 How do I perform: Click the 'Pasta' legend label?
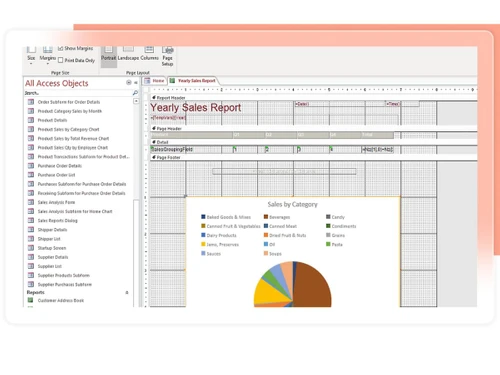(x=337, y=245)
